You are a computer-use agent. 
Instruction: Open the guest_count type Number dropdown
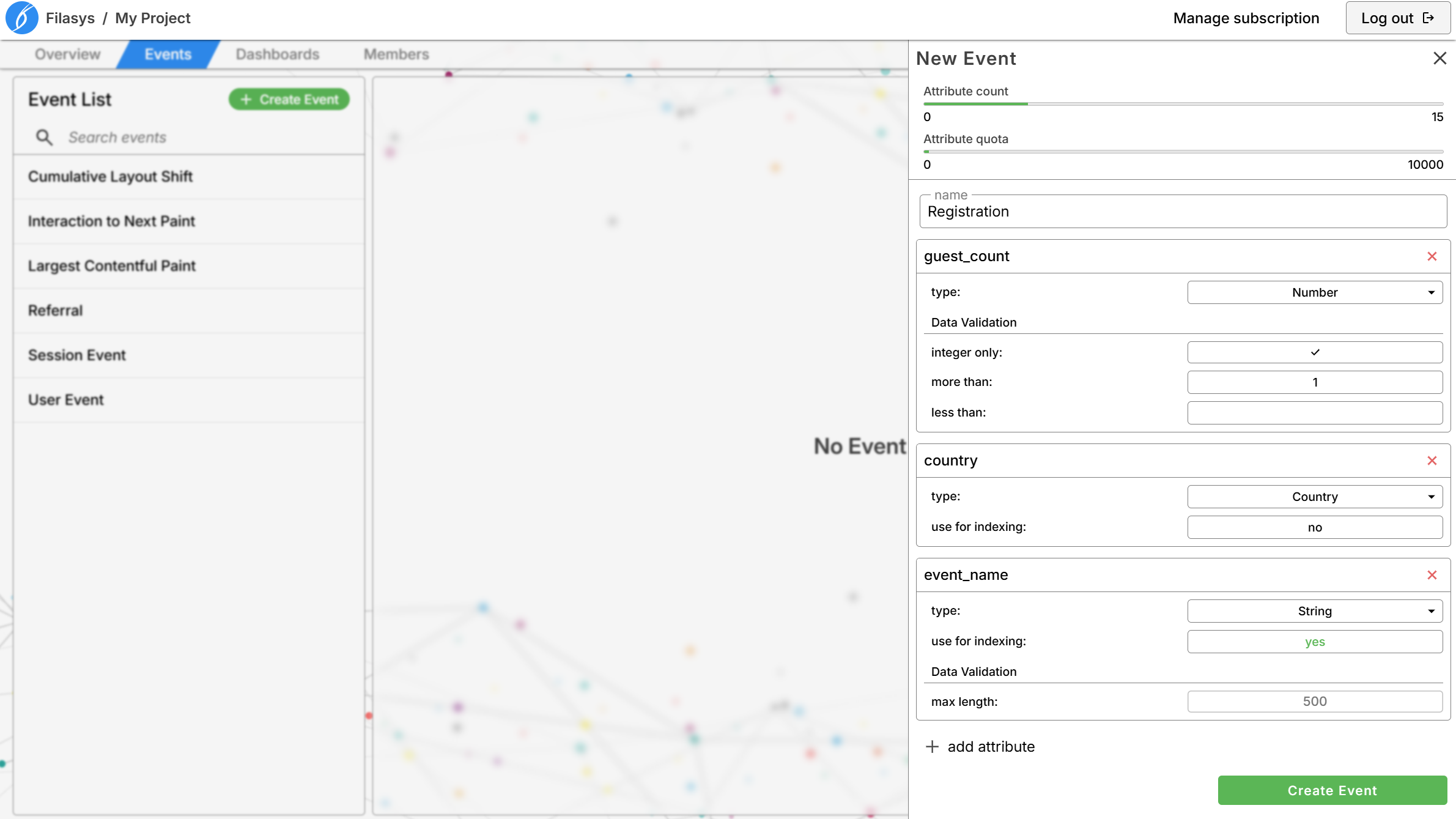coord(1315,292)
